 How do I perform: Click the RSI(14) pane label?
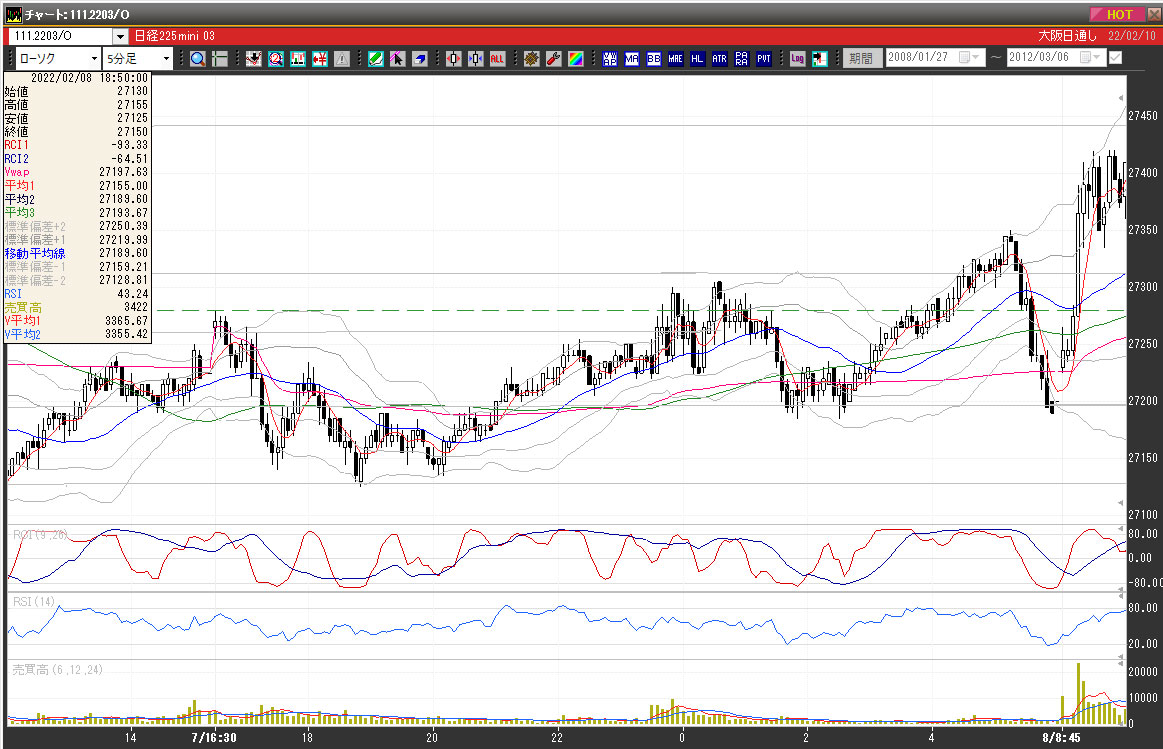34,601
